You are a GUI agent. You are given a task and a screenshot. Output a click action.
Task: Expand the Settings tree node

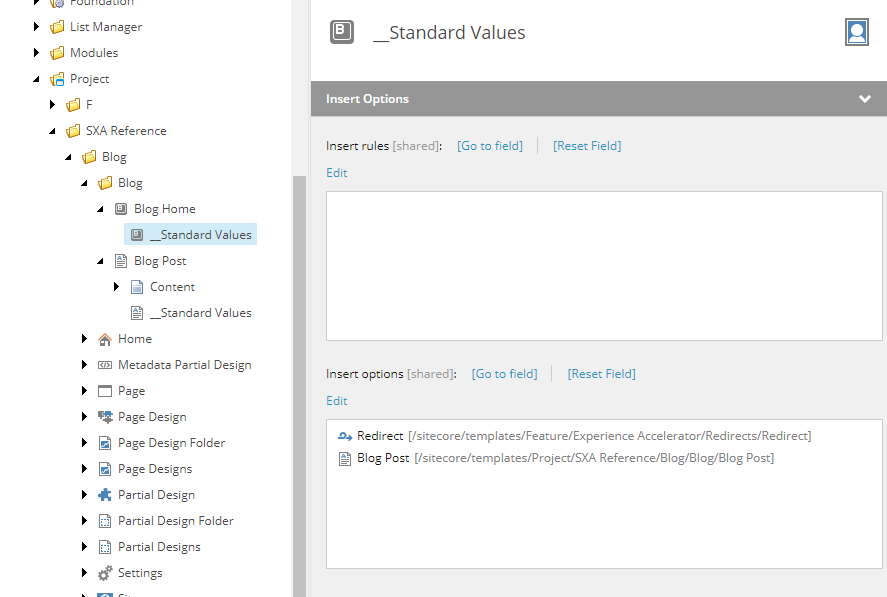84,573
